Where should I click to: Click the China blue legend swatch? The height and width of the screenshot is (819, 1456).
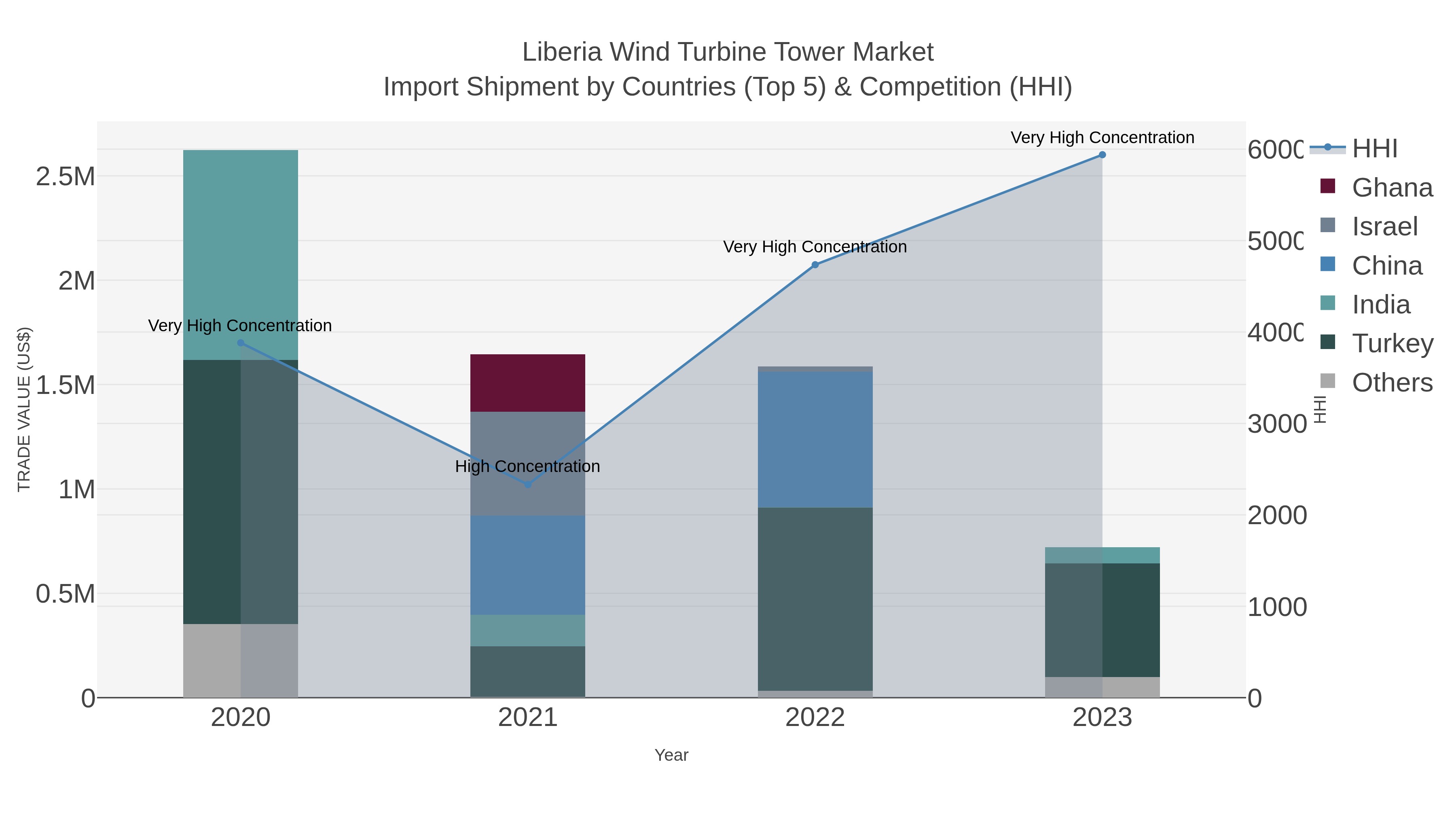[x=1328, y=264]
